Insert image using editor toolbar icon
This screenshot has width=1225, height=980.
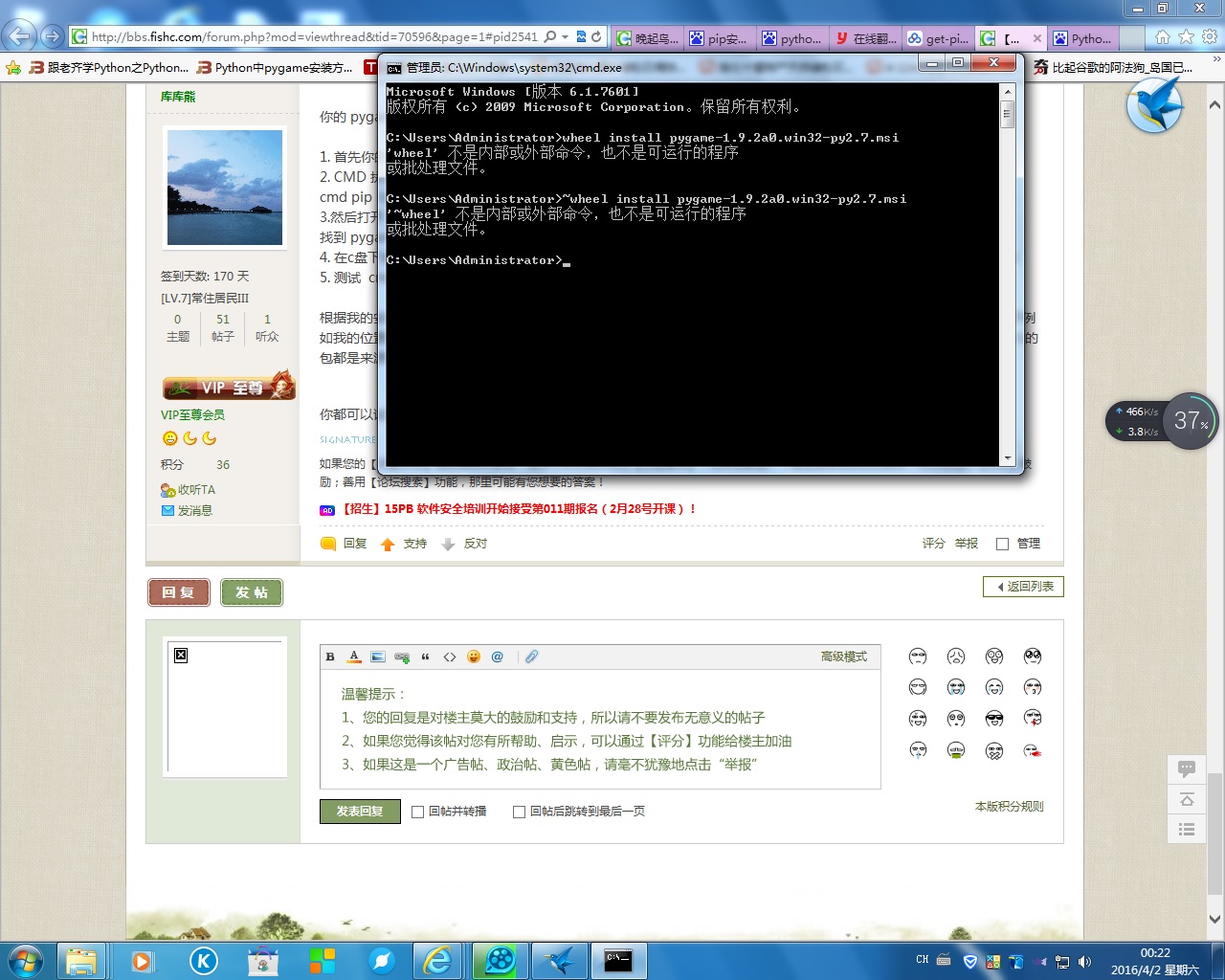coord(378,657)
